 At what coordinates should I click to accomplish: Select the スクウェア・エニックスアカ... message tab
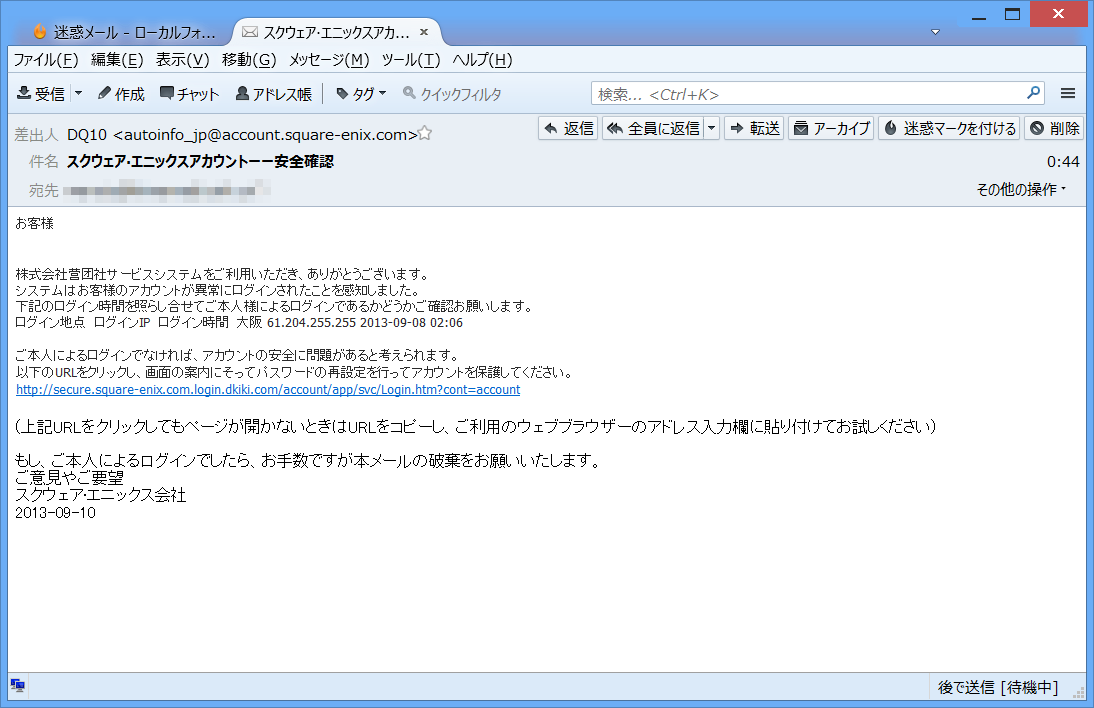point(337,32)
